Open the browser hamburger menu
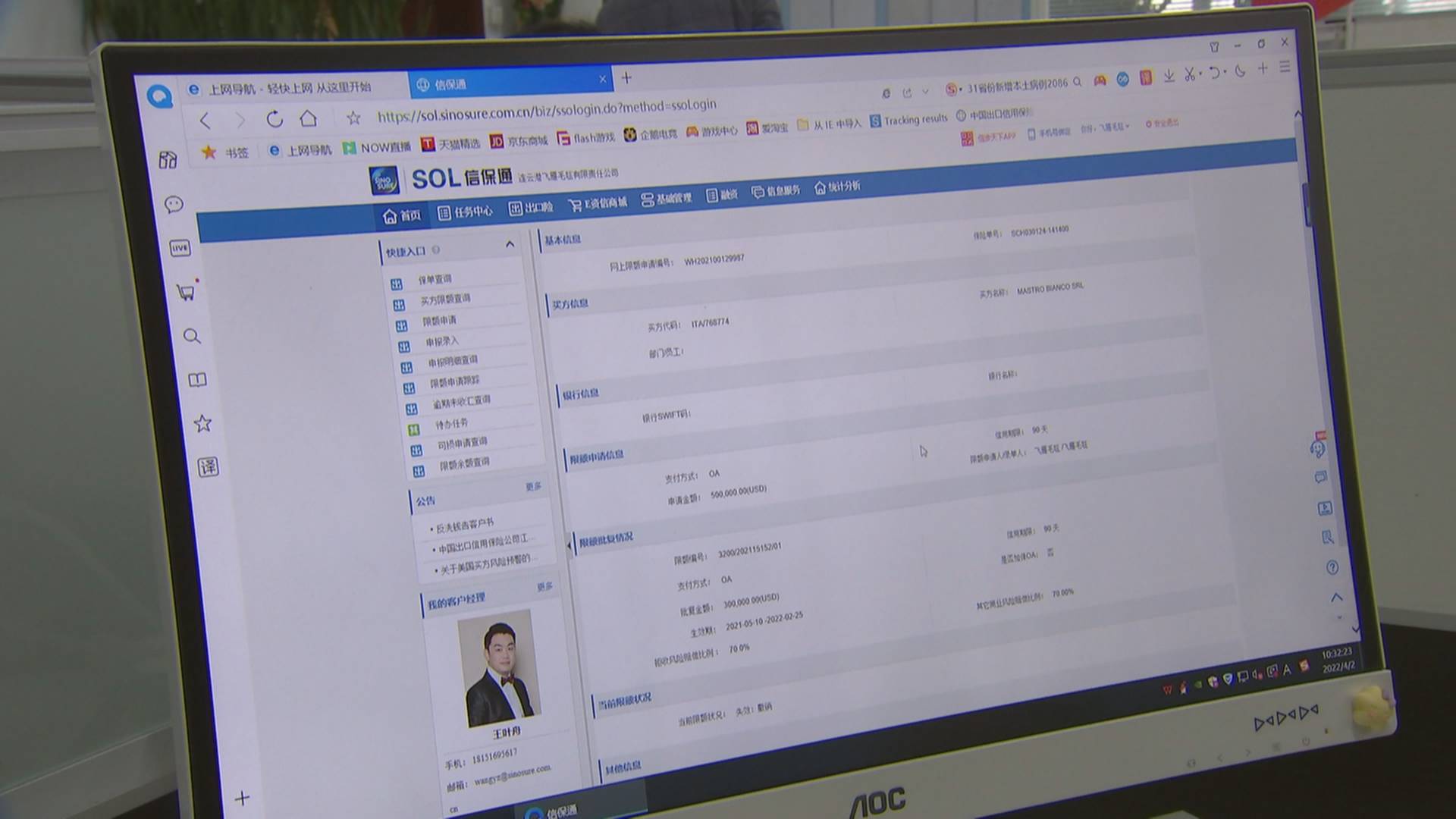Screen dimensions: 1456x819 pyautogui.click(x=1285, y=67)
